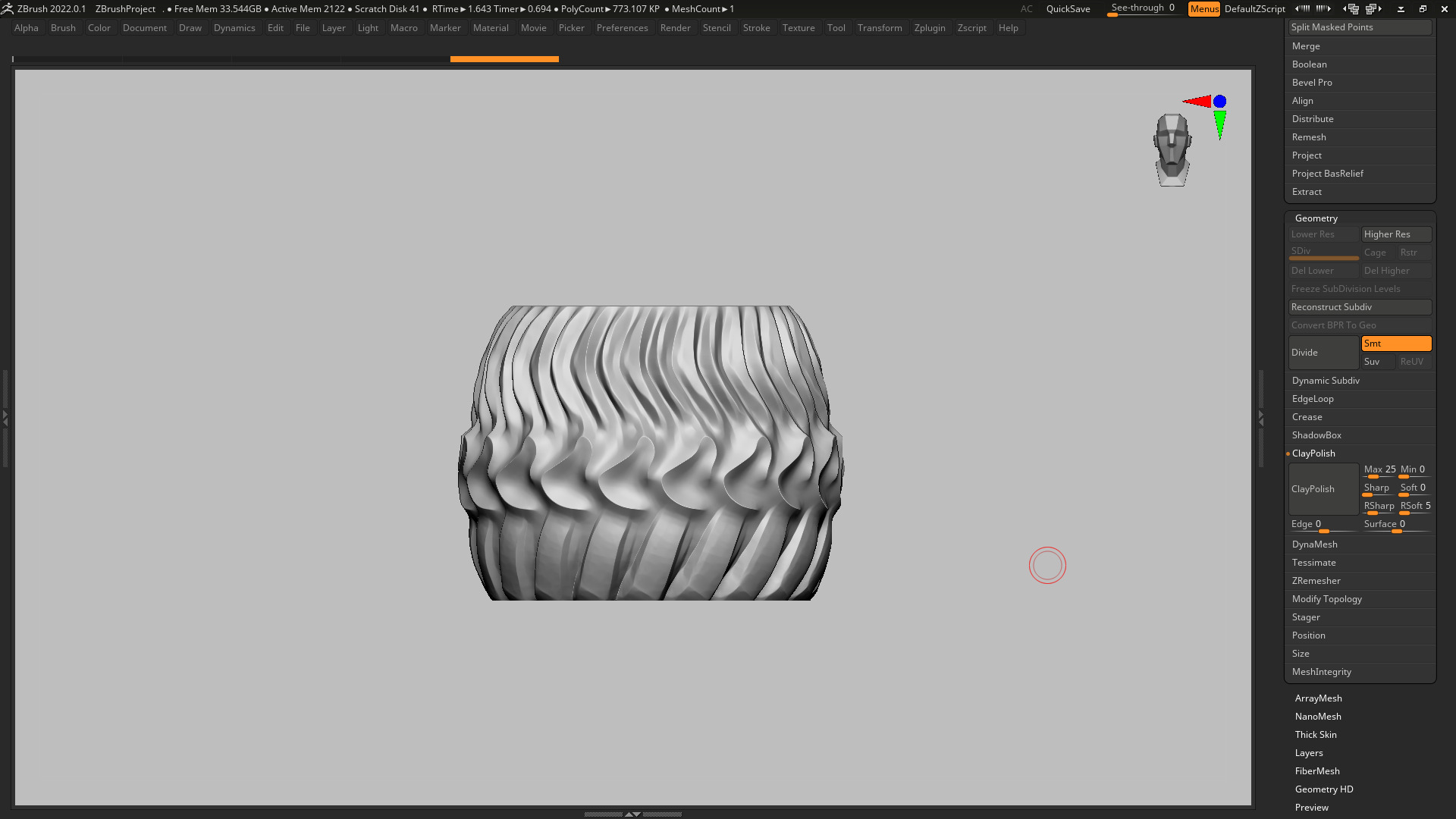
Task: Open the Brush menu
Action: (x=63, y=28)
